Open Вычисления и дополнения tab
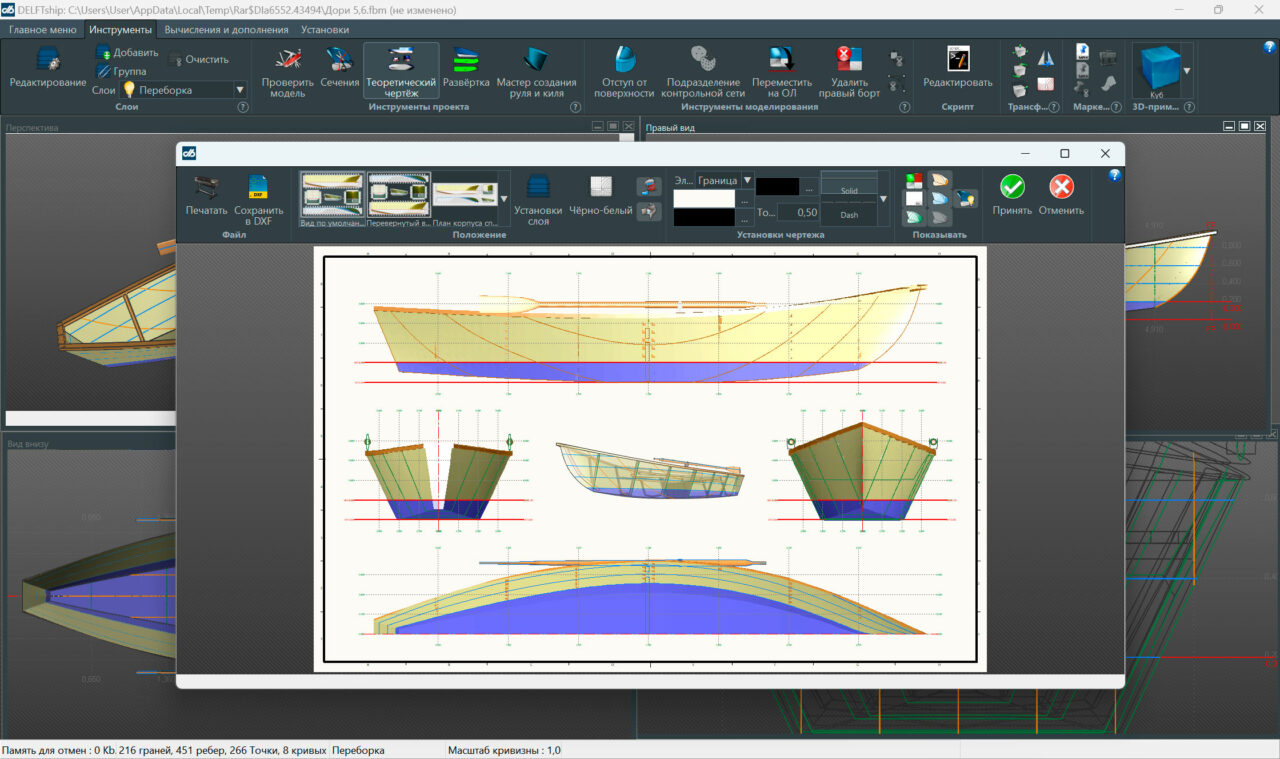 point(226,30)
